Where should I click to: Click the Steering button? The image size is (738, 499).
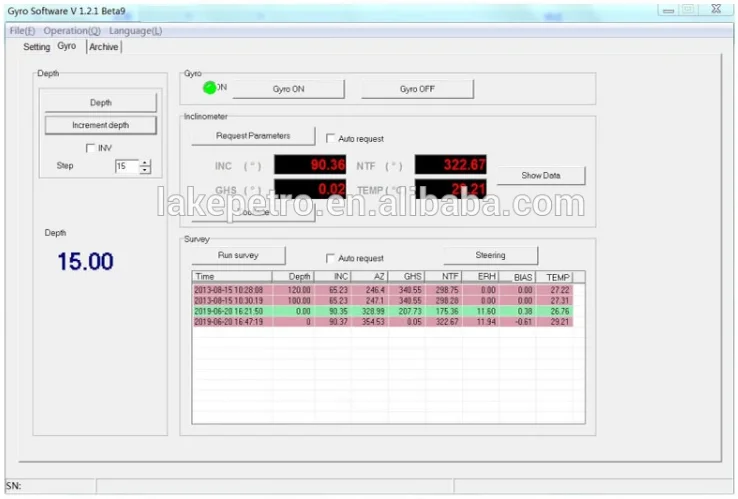point(490,255)
